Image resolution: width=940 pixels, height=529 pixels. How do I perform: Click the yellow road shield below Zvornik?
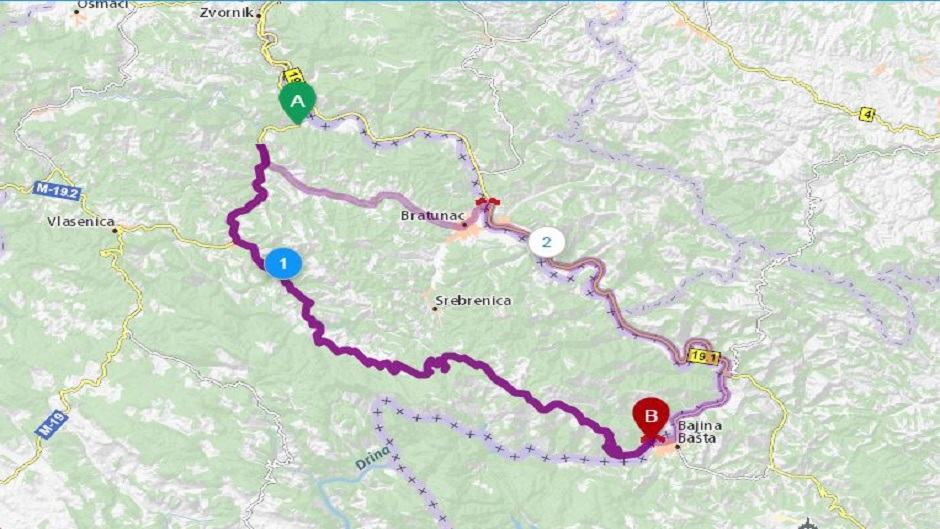click(x=293, y=76)
